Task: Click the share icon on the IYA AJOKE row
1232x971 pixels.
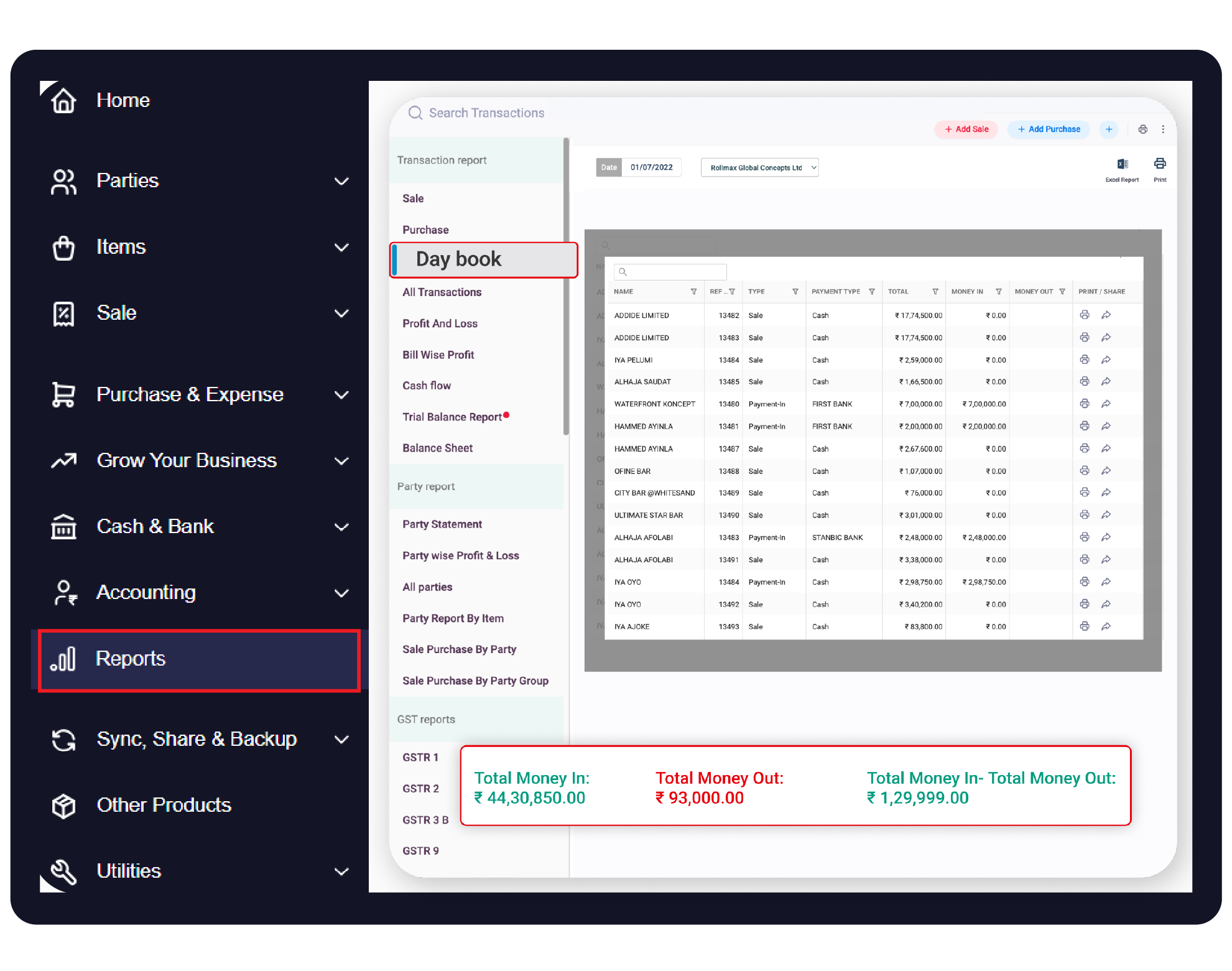Action: pyautogui.click(x=1106, y=626)
